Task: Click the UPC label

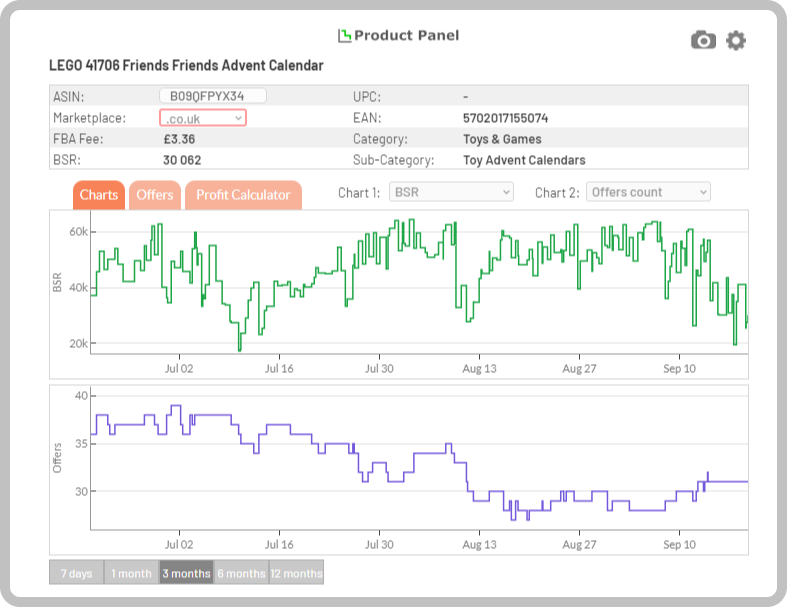Action: click(367, 97)
